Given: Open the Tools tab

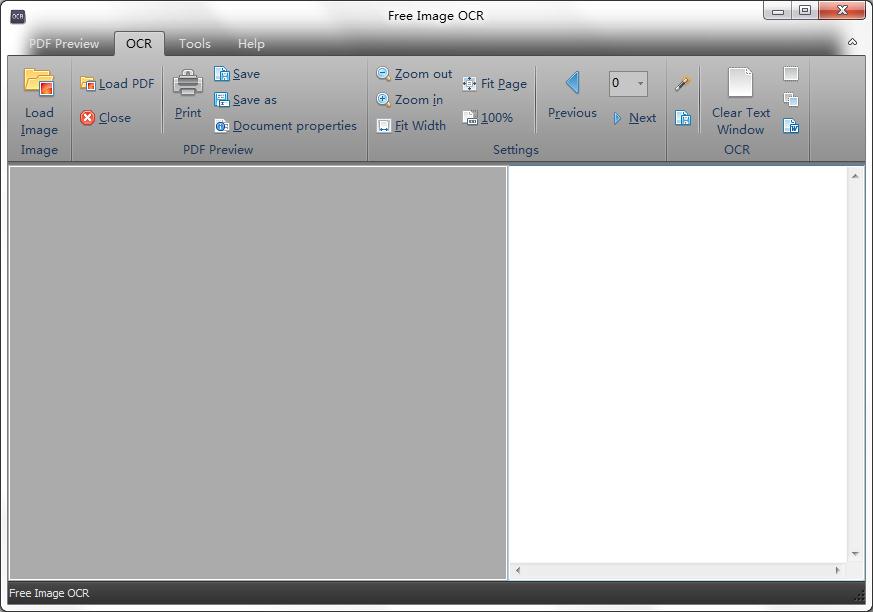Looking at the screenshot, I should 195,44.
